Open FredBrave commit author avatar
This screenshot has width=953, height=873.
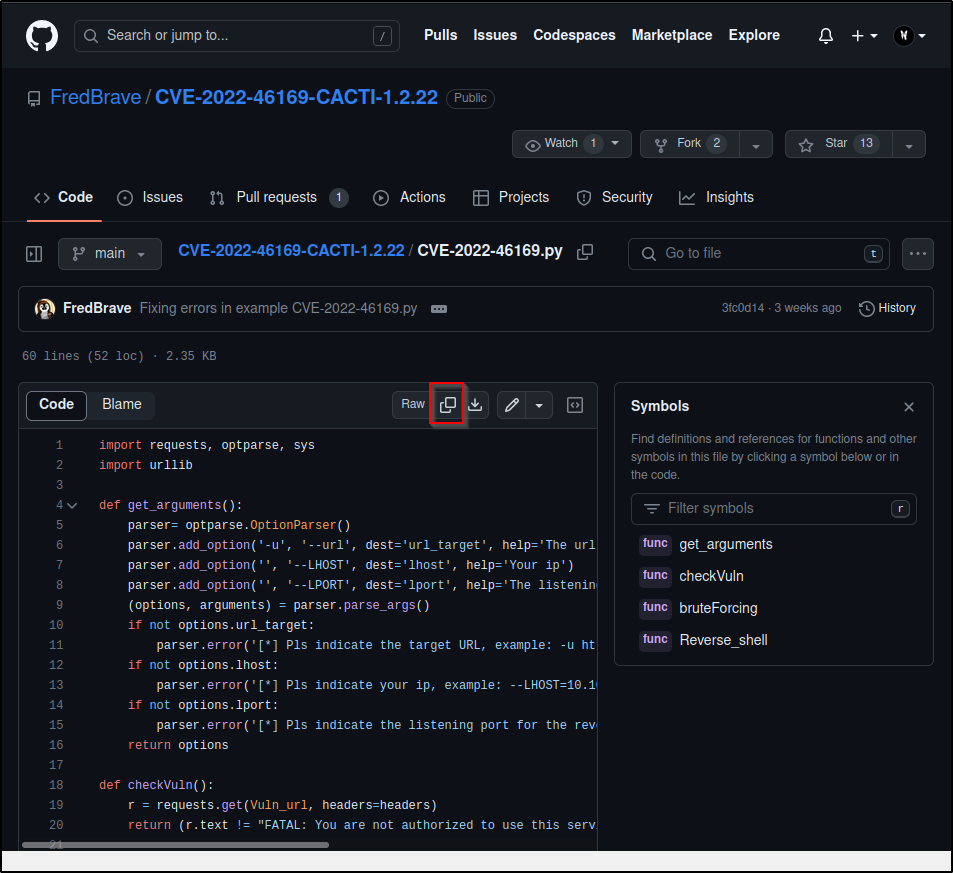(44, 309)
